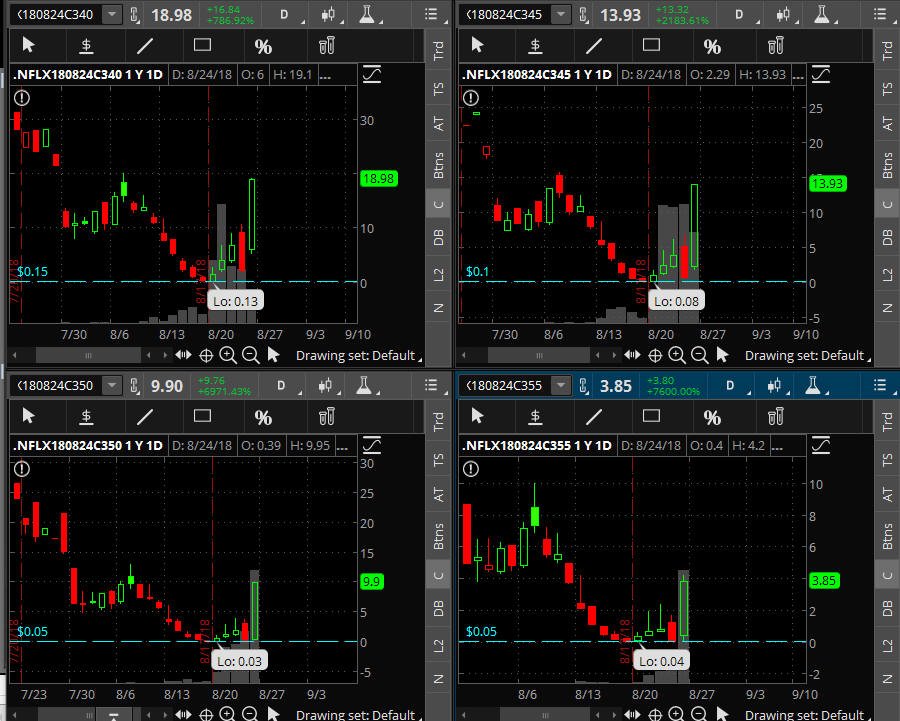Open the flask studies icon in C340 header

[366, 14]
